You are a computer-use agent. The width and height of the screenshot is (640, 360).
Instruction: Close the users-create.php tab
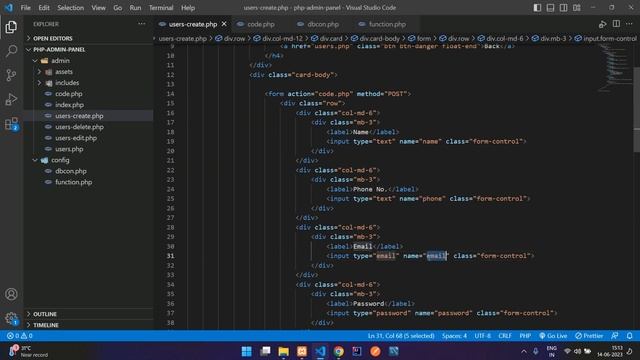coord(224,24)
